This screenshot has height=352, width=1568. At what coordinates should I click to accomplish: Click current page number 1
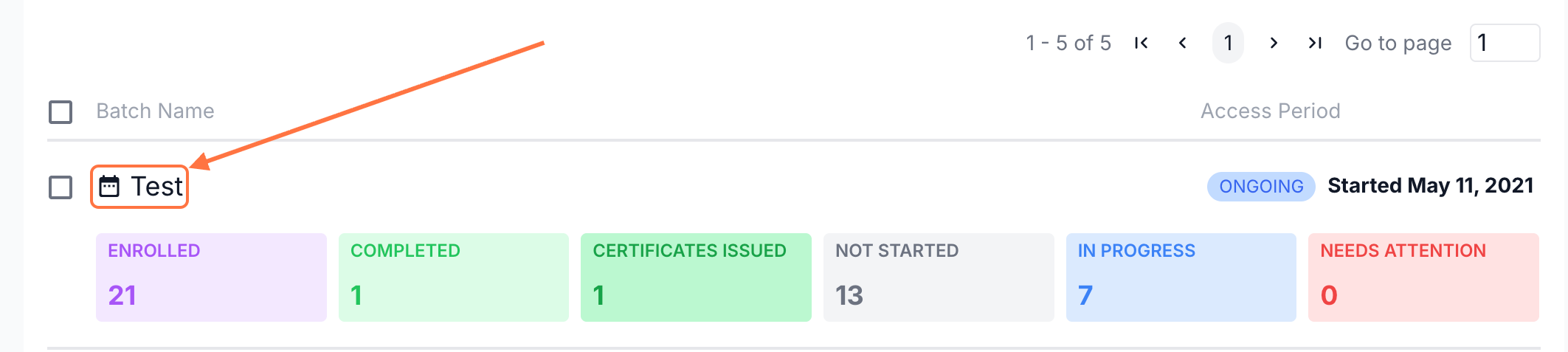point(1228,43)
